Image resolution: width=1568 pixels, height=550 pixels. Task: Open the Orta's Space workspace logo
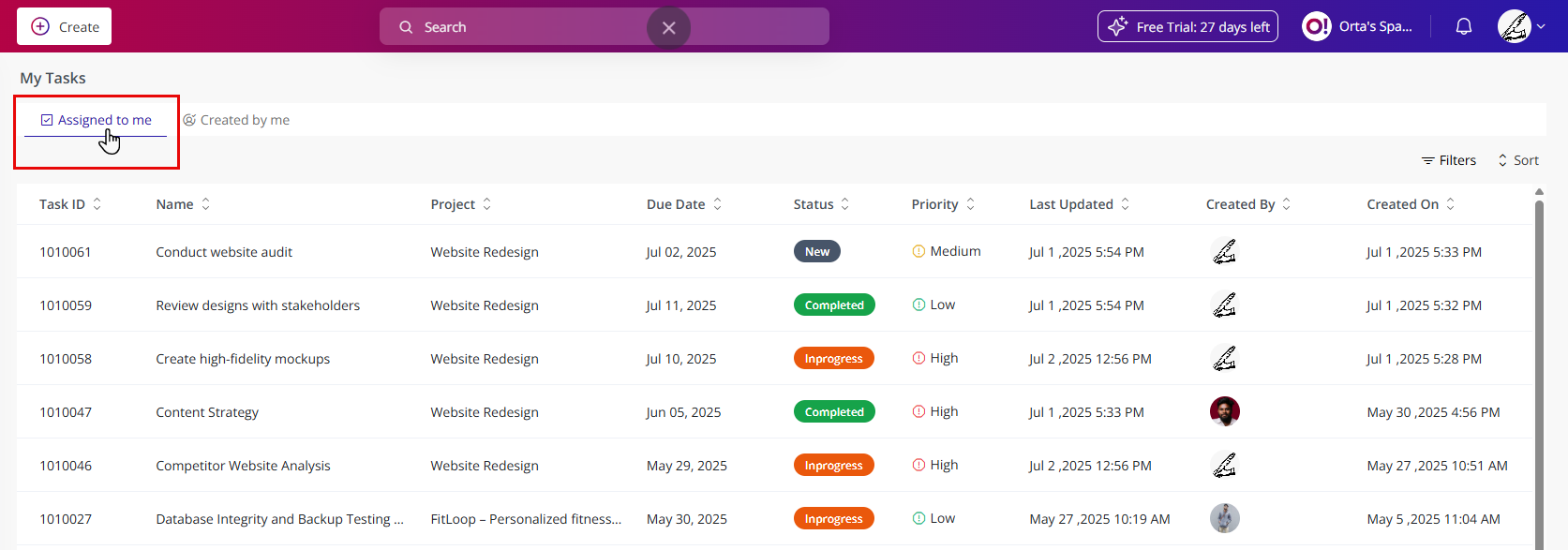[x=1316, y=26]
